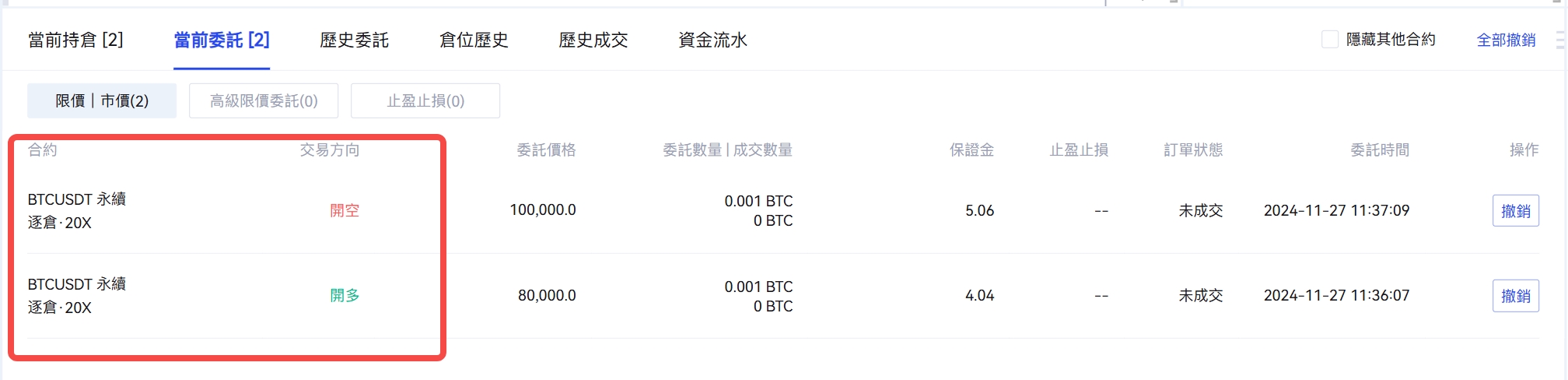
Task: Show 高級限價委託(0) orders
Action: [264, 100]
